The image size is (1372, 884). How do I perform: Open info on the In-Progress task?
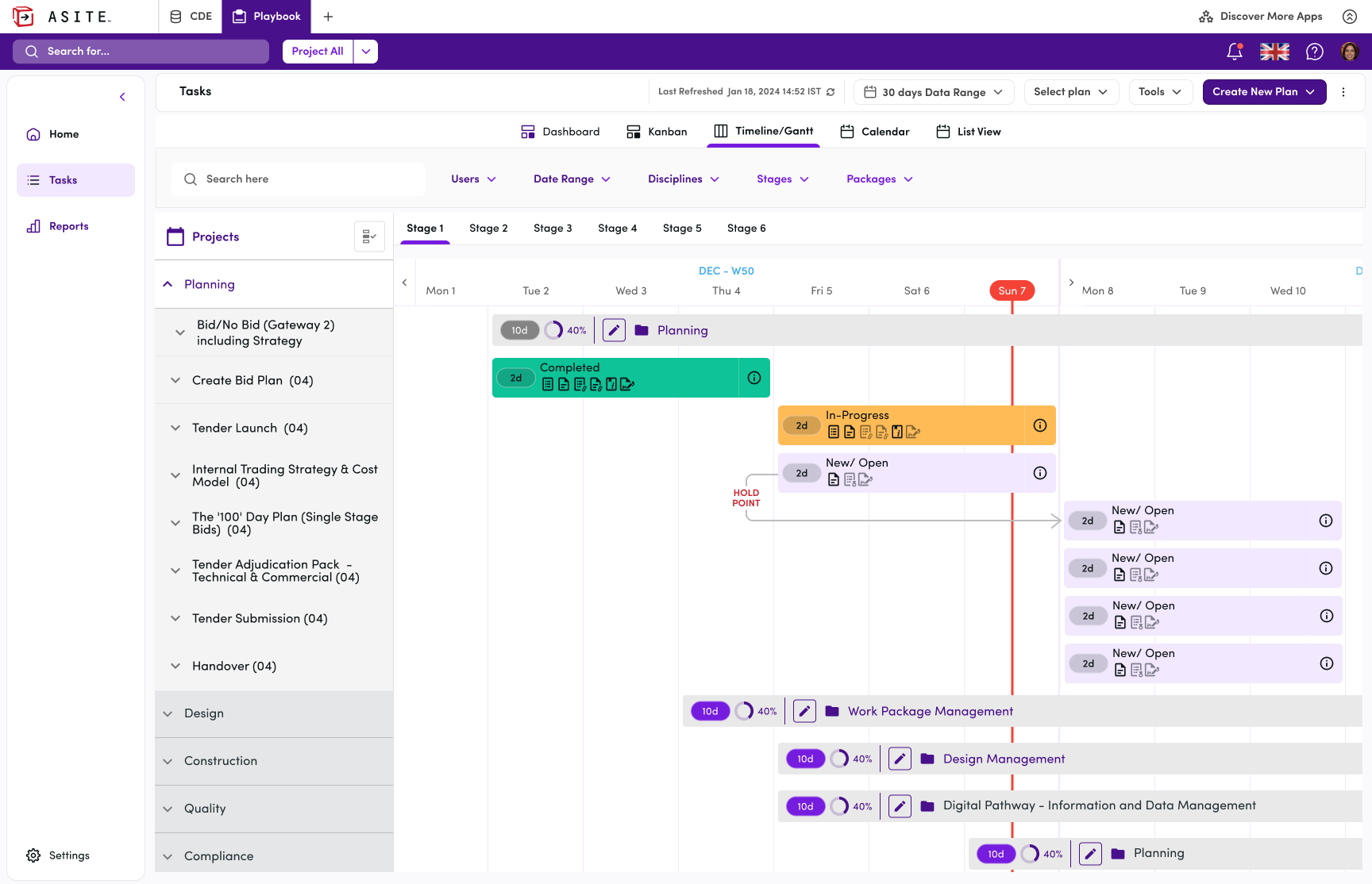point(1040,425)
